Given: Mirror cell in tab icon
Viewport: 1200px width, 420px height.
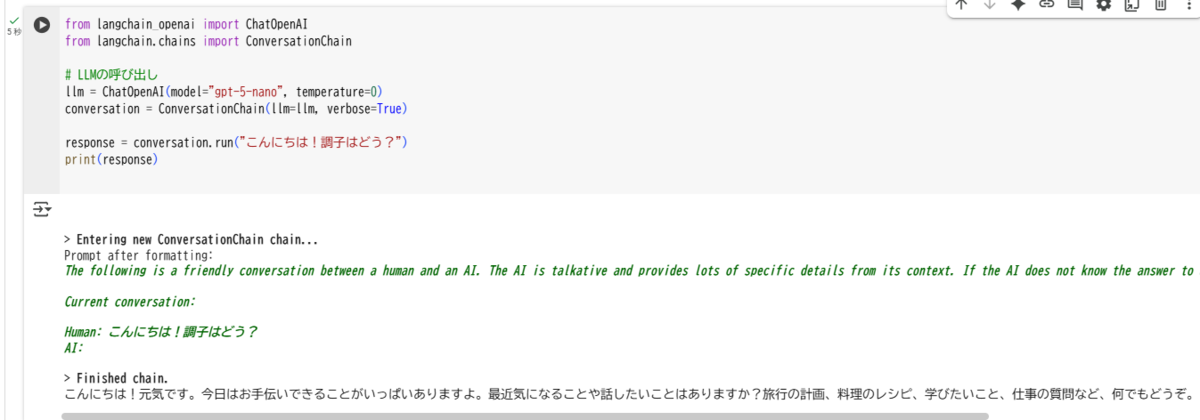Looking at the screenshot, I should [x=1132, y=4].
